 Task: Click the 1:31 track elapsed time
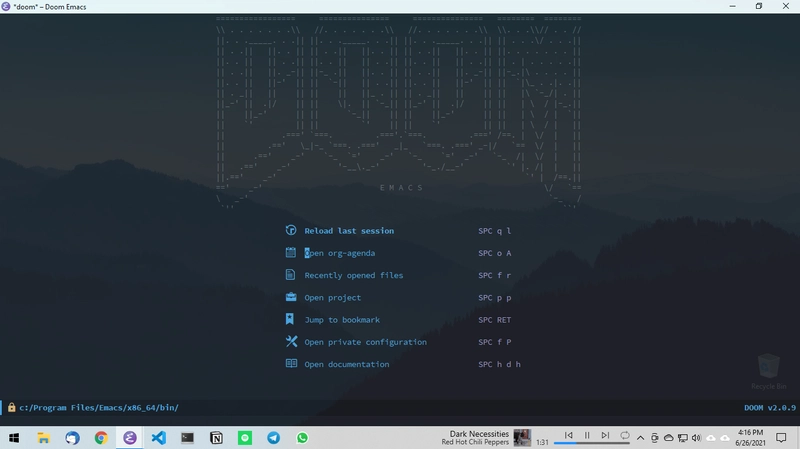click(x=542, y=442)
